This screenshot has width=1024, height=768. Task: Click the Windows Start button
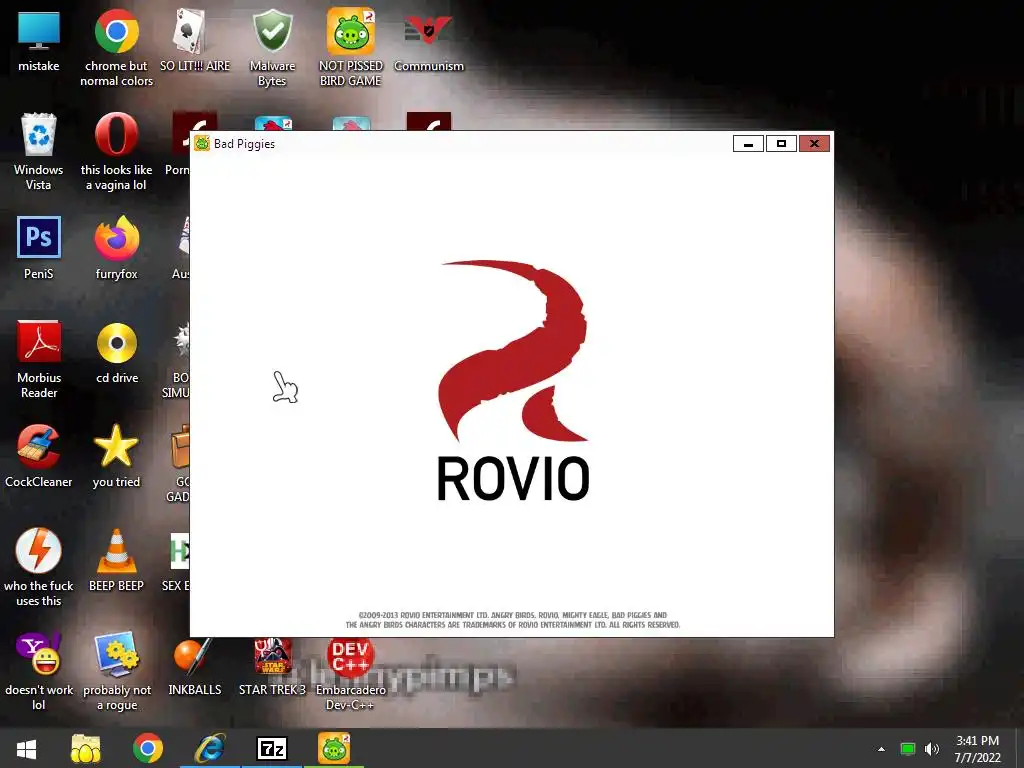tap(27, 749)
